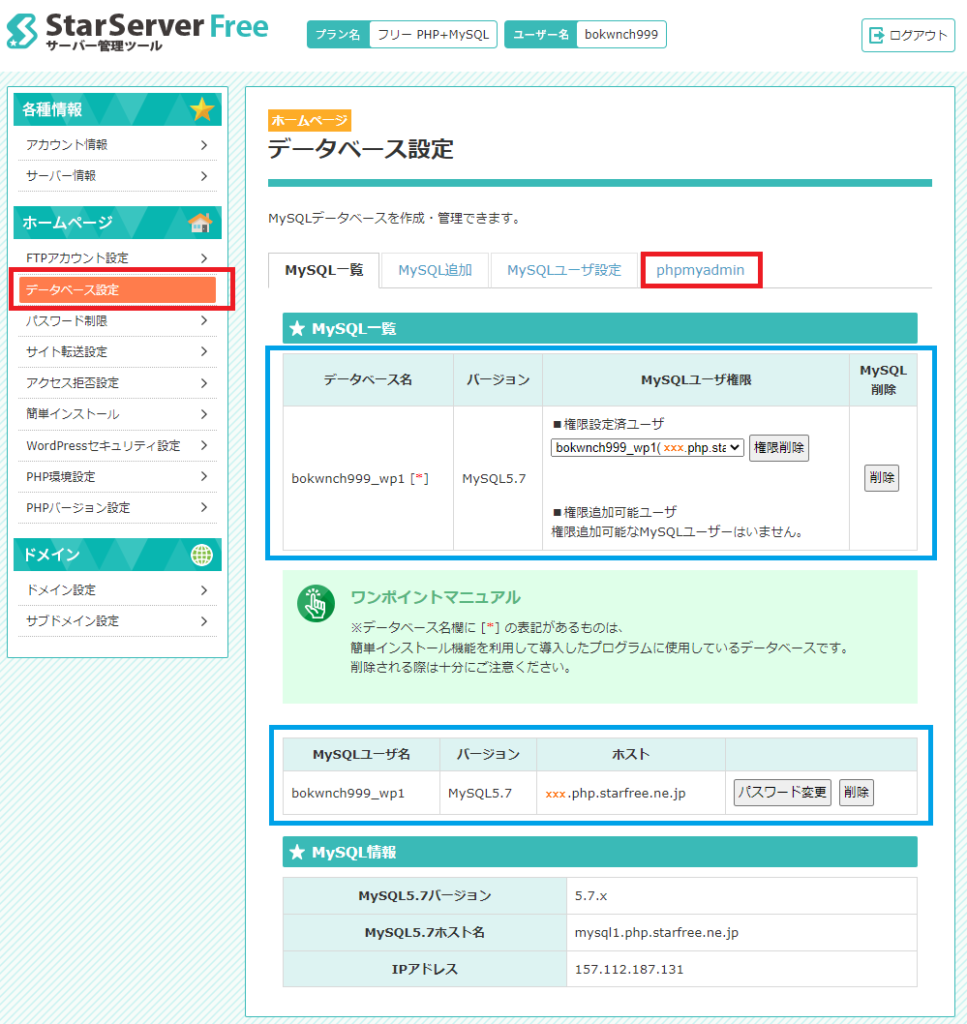The height and width of the screenshot is (1024, 967).
Task: Select データベース設定 in the sidebar
Action: coord(118,290)
